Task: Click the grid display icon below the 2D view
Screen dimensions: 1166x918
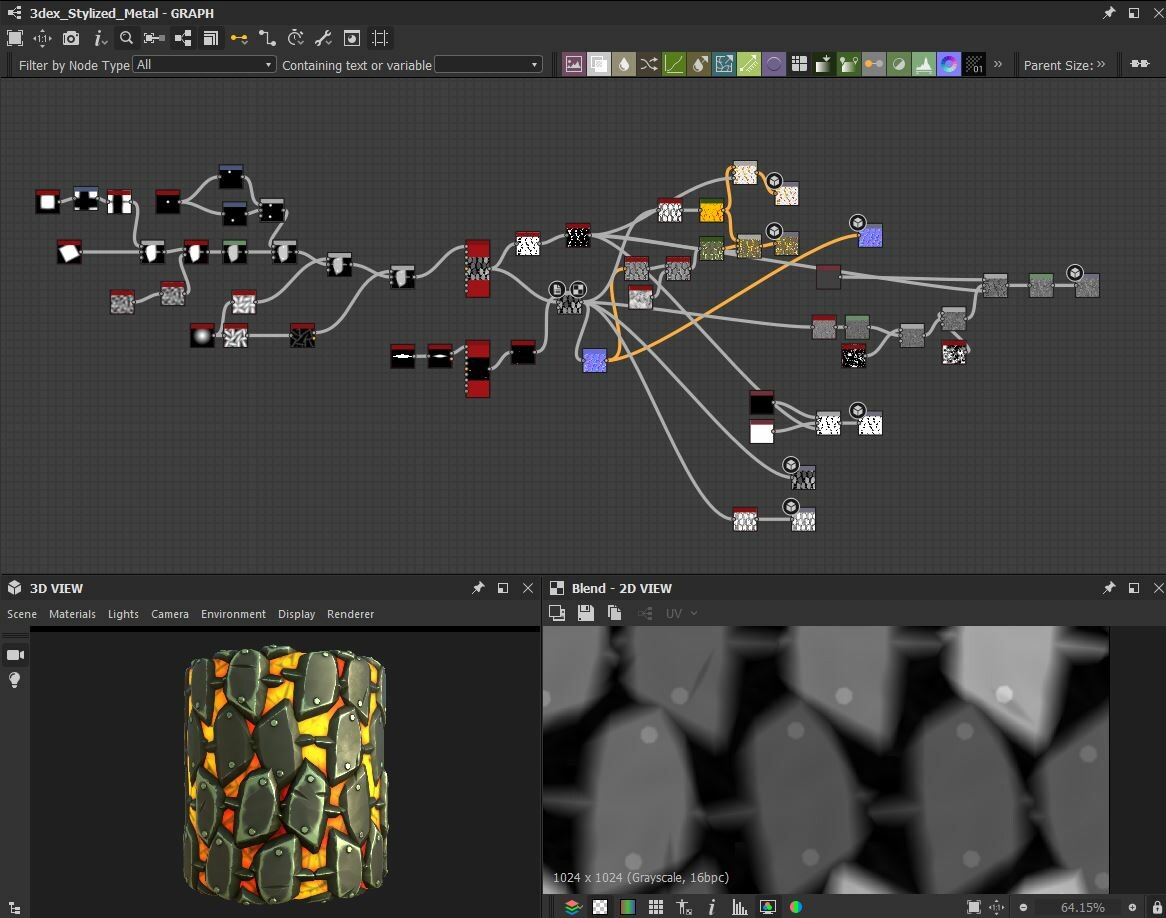Action: [656, 907]
